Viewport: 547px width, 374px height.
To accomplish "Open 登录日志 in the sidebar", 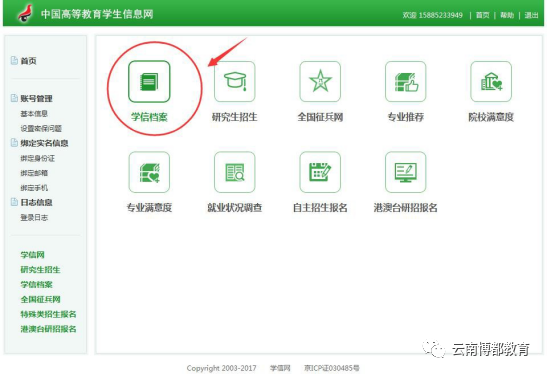I will 34,217.
